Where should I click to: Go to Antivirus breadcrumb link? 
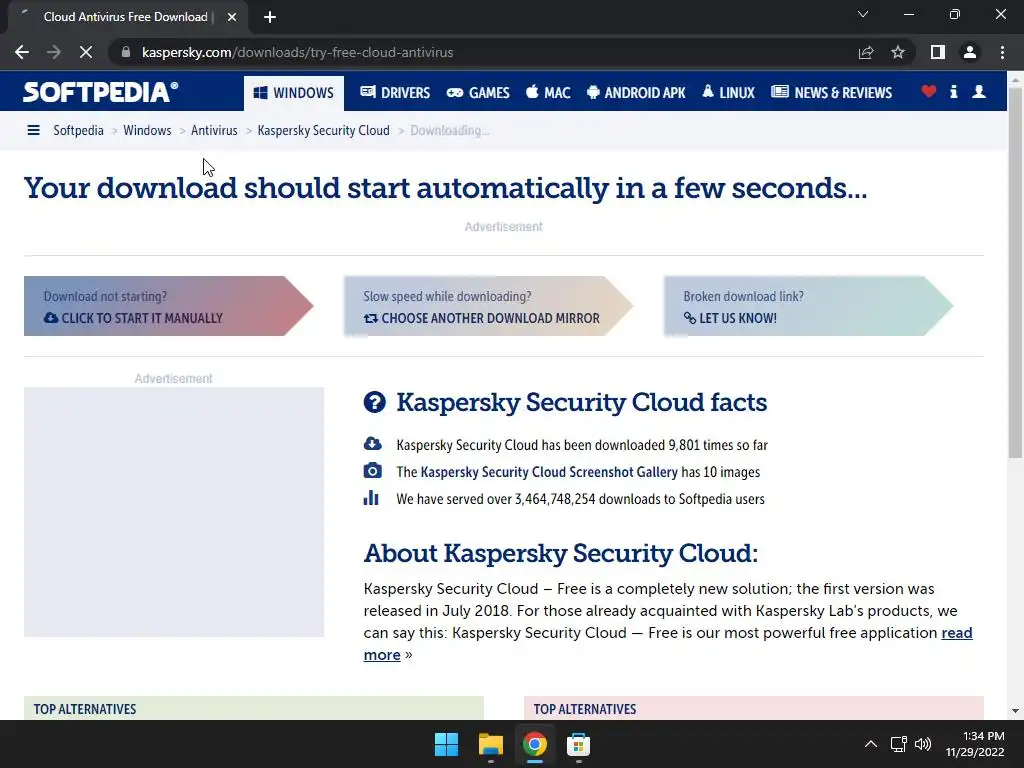click(214, 131)
